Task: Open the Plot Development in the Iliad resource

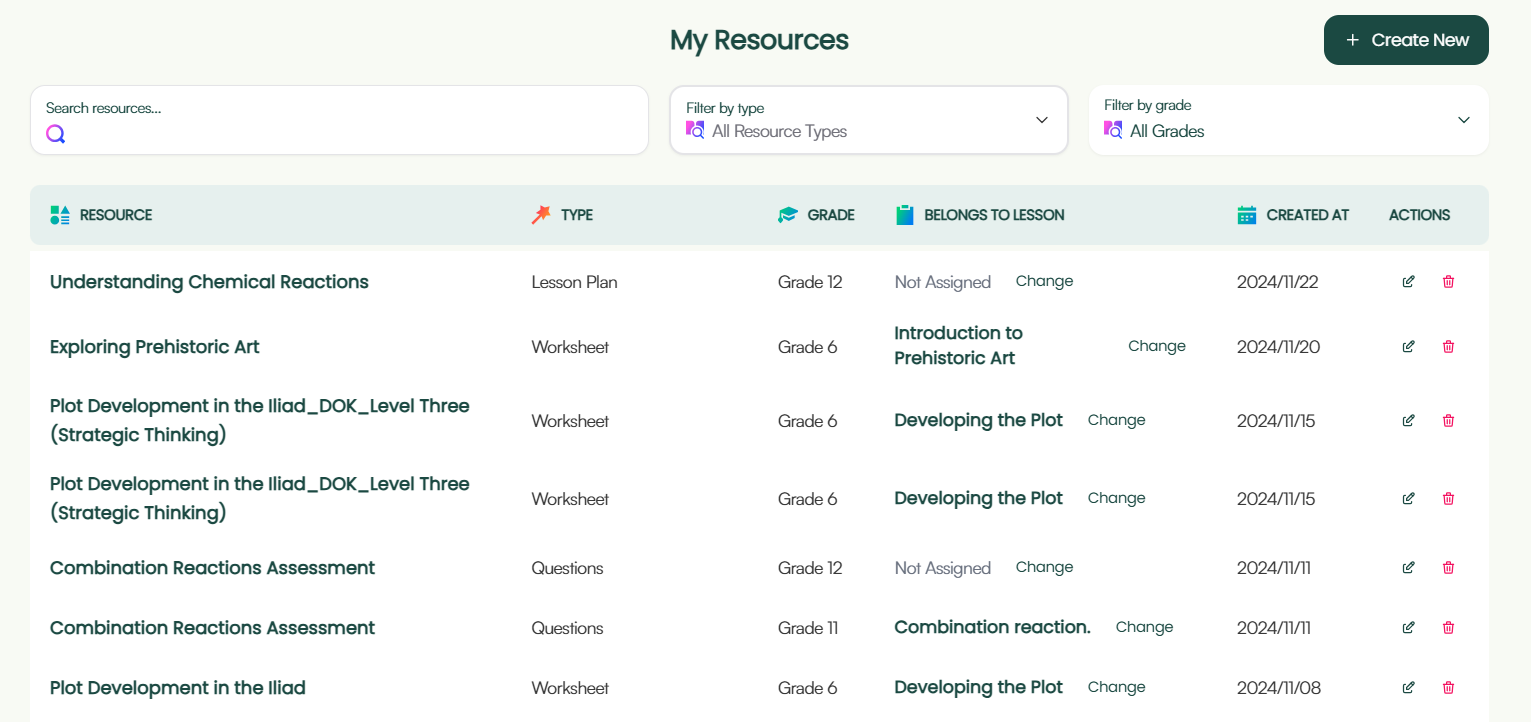Action: [x=178, y=688]
